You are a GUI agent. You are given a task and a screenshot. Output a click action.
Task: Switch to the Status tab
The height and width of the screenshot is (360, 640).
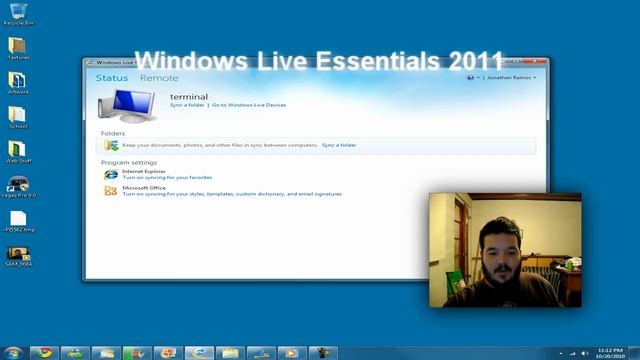click(112, 78)
